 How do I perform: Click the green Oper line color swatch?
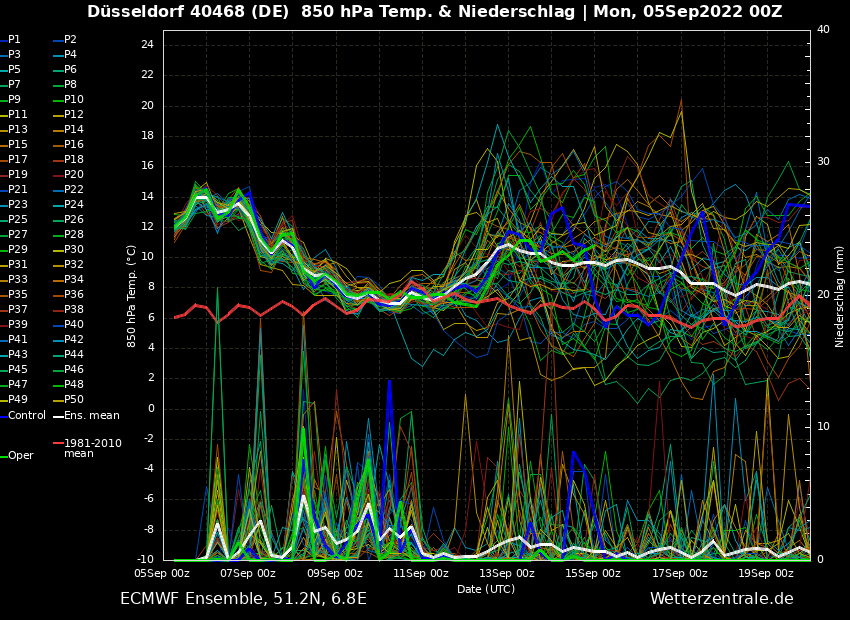point(4,456)
